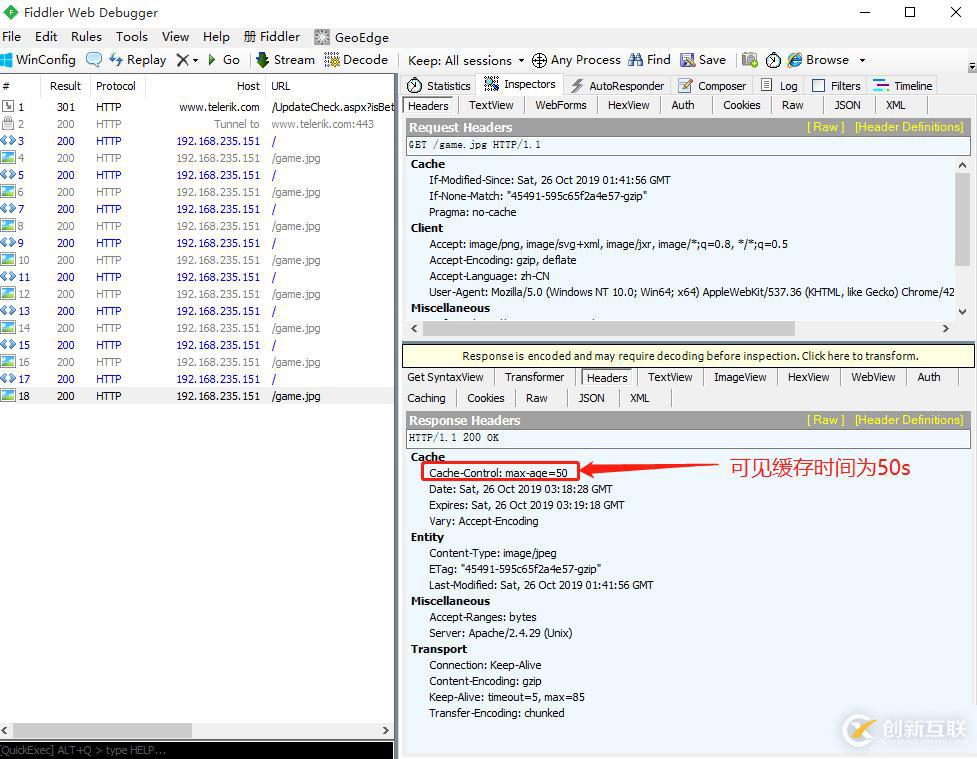The height and width of the screenshot is (759, 977).
Task: Open the Keep: All sessions dropdown
Action: 465,60
